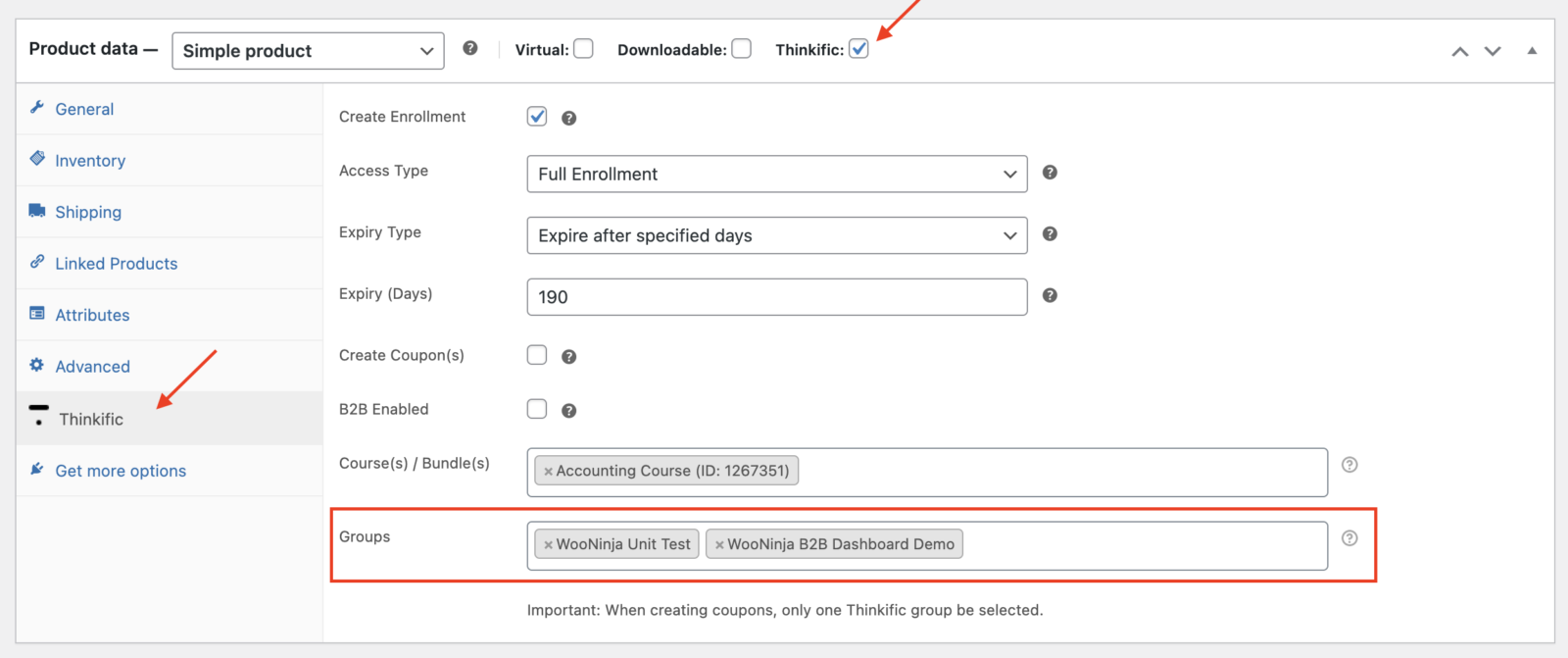
Task: Open the Access Type dropdown
Action: (776, 175)
